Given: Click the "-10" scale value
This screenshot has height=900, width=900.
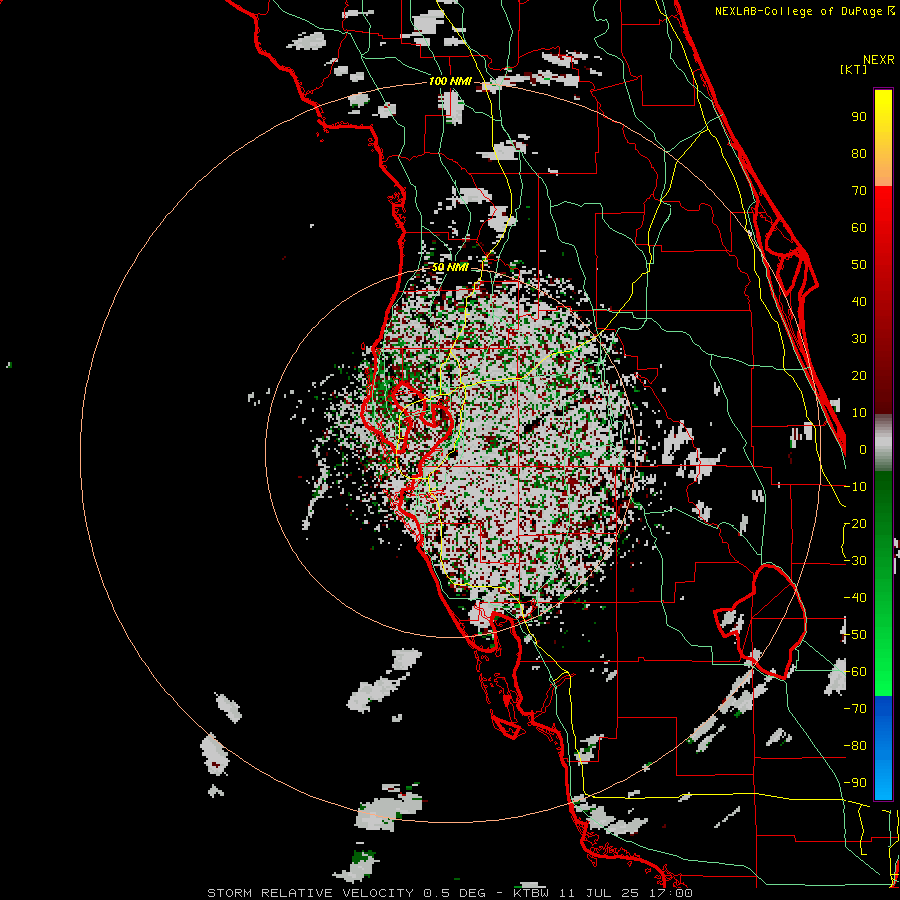Looking at the screenshot, I should (855, 487).
